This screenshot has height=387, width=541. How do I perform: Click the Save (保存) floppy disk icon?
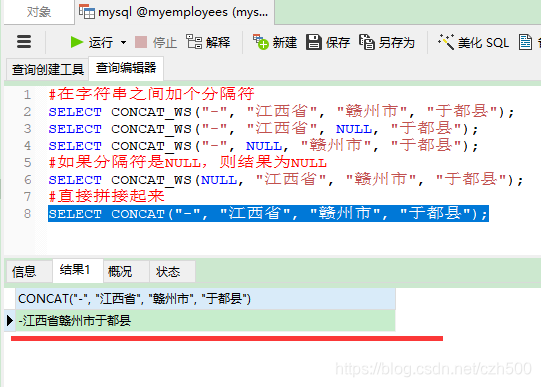(314, 42)
